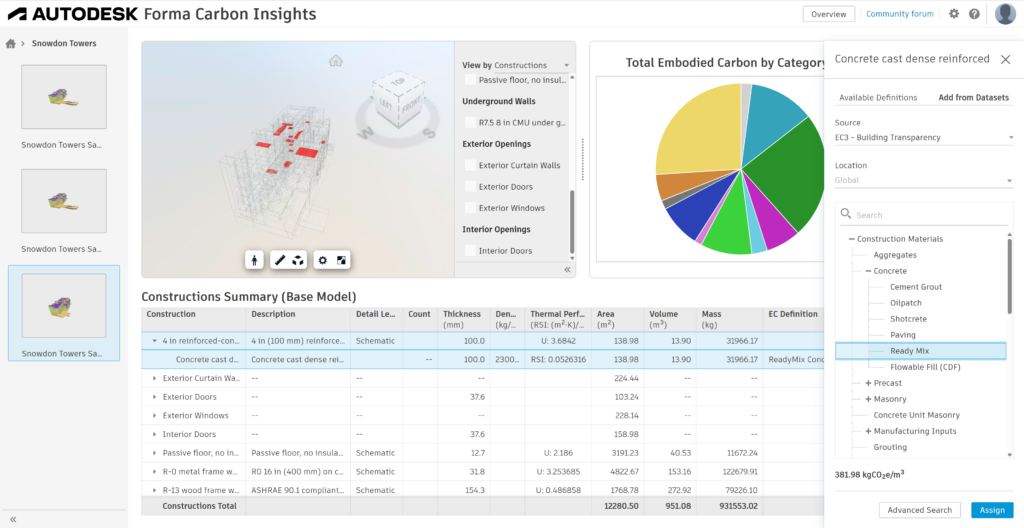1024x528 pixels.
Task: Expand the Masonry tree node
Action: tap(869, 399)
